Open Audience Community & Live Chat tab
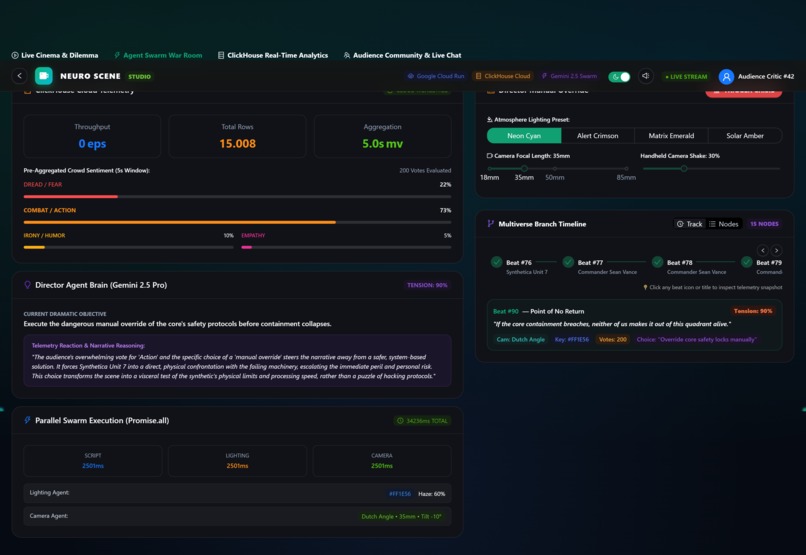The width and height of the screenshot is (806, 555). tap(402, 55)
